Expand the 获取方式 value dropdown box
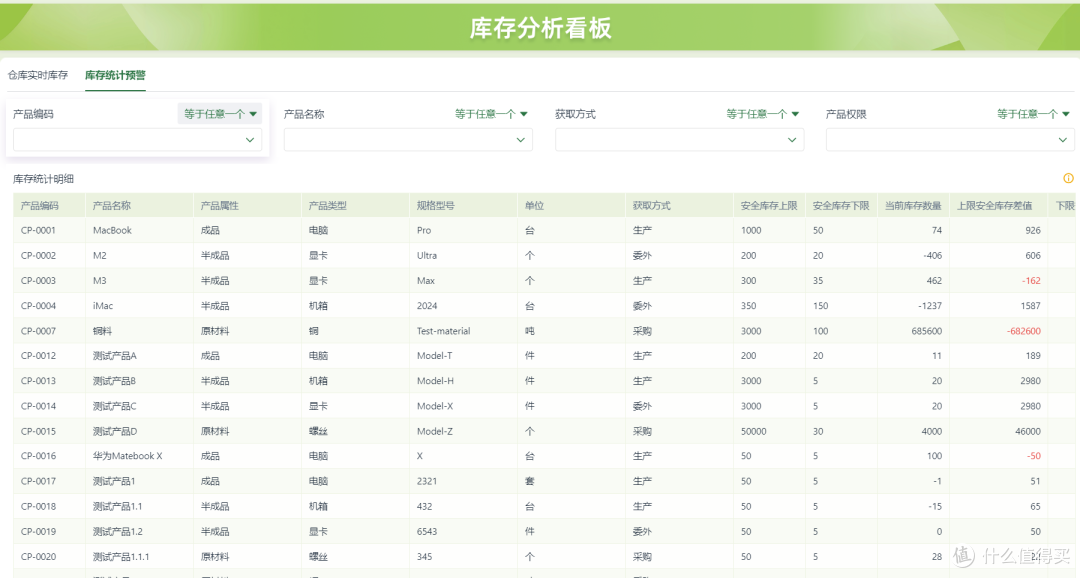The image size is (1080, 578). (x=679, y=140)
